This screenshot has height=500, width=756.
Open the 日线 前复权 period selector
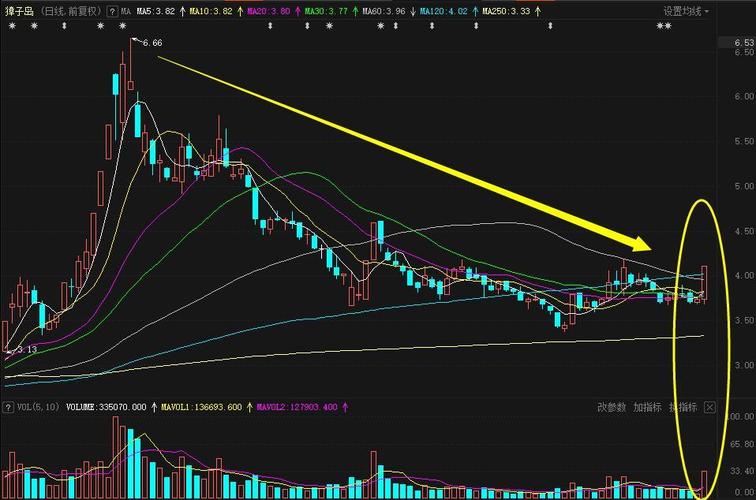[70, 11]
